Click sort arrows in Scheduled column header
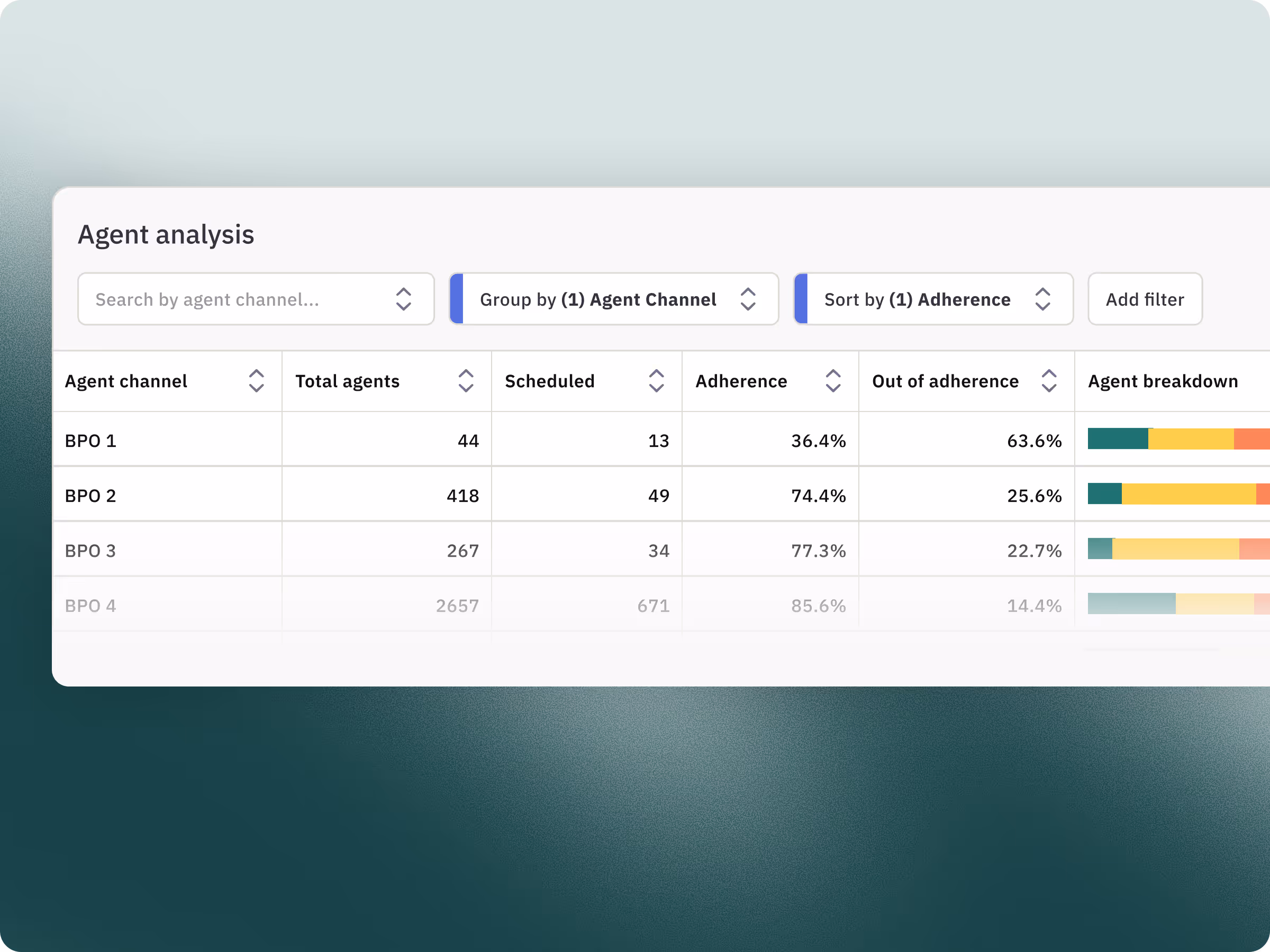The width and height of the screenshot is (1270, 952). (x=656, y=381)
